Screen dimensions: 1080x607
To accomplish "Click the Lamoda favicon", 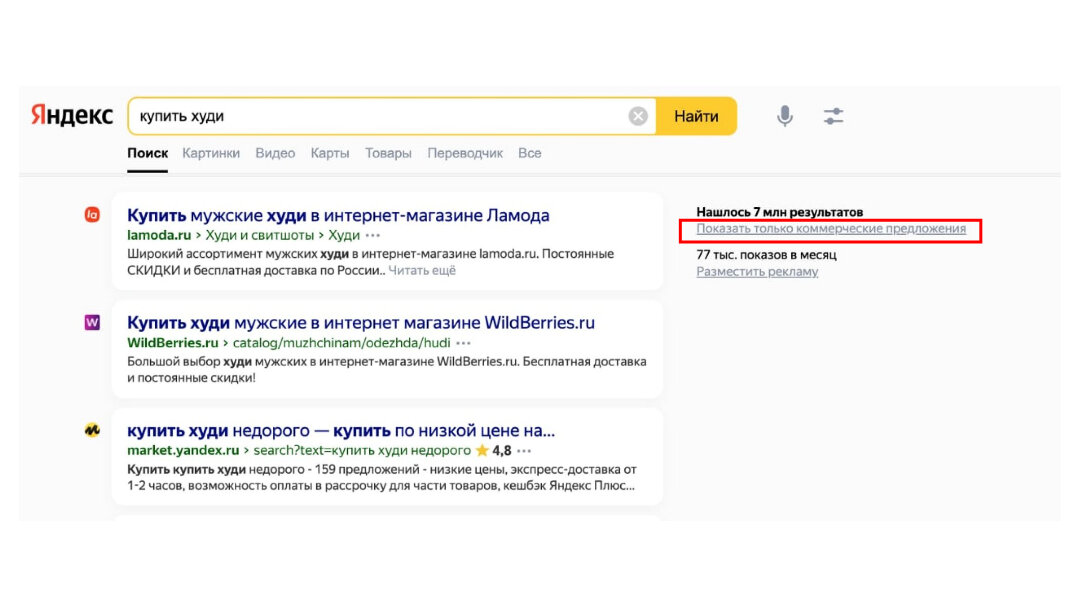I will 92,215.
